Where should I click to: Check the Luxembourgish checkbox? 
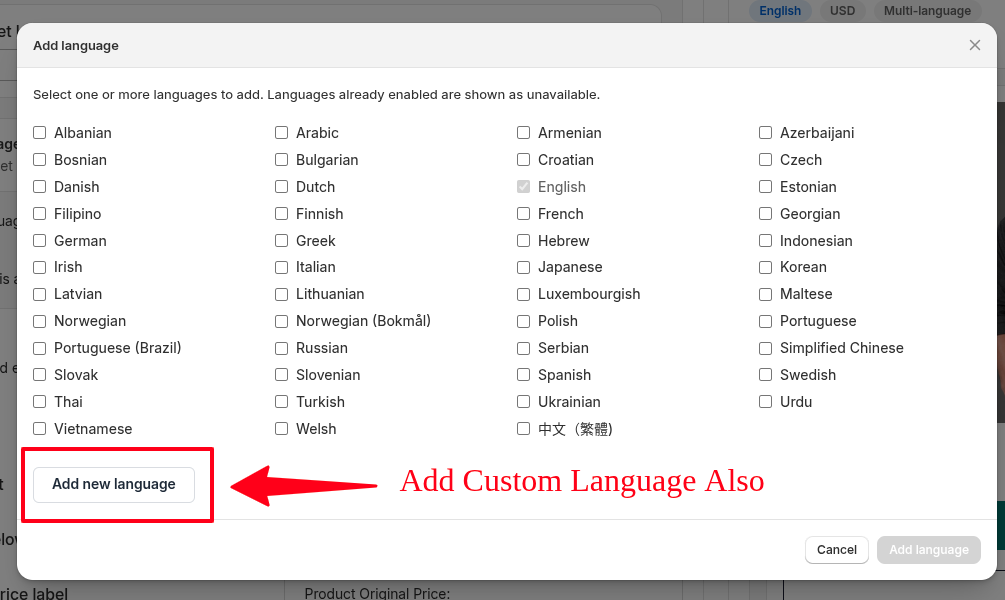click(x=524, y=294)
